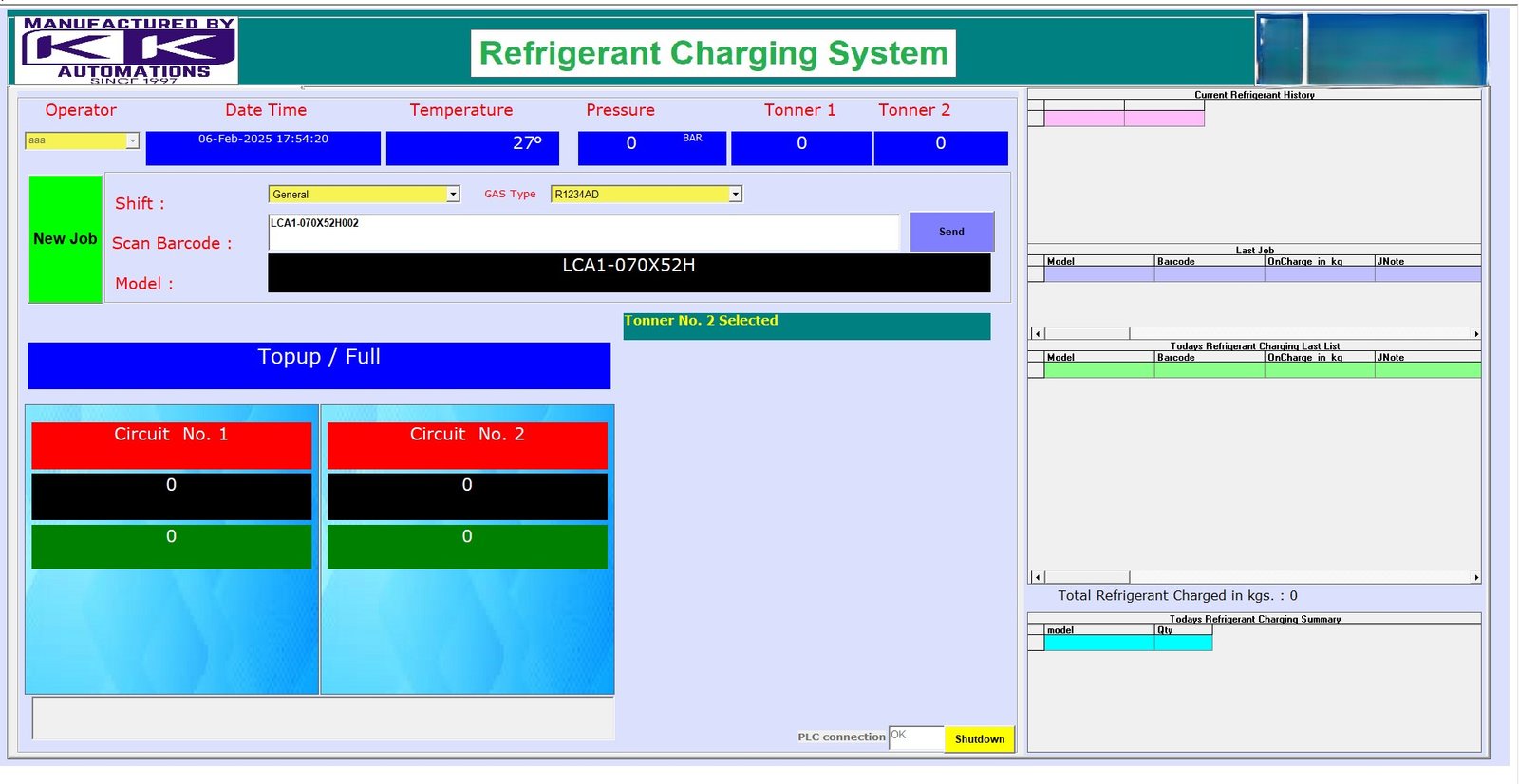Select the Circuit No. 1 red header

172,445
